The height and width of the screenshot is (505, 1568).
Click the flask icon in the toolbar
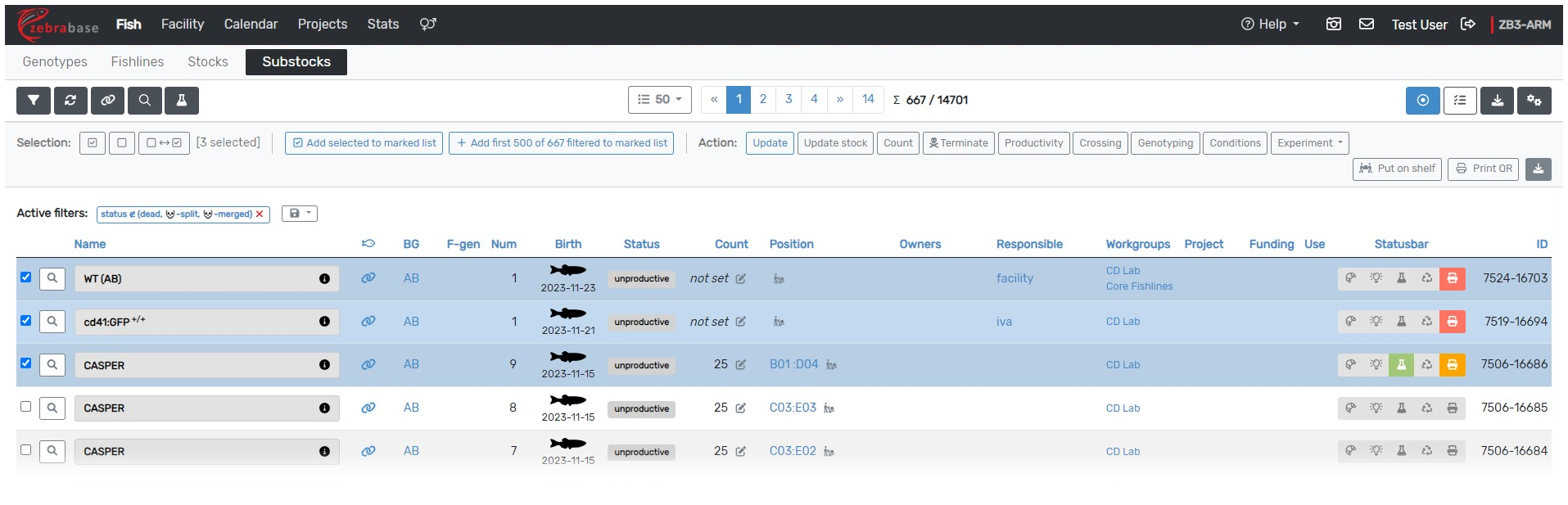pyautogui.click(x=182, y=101)
